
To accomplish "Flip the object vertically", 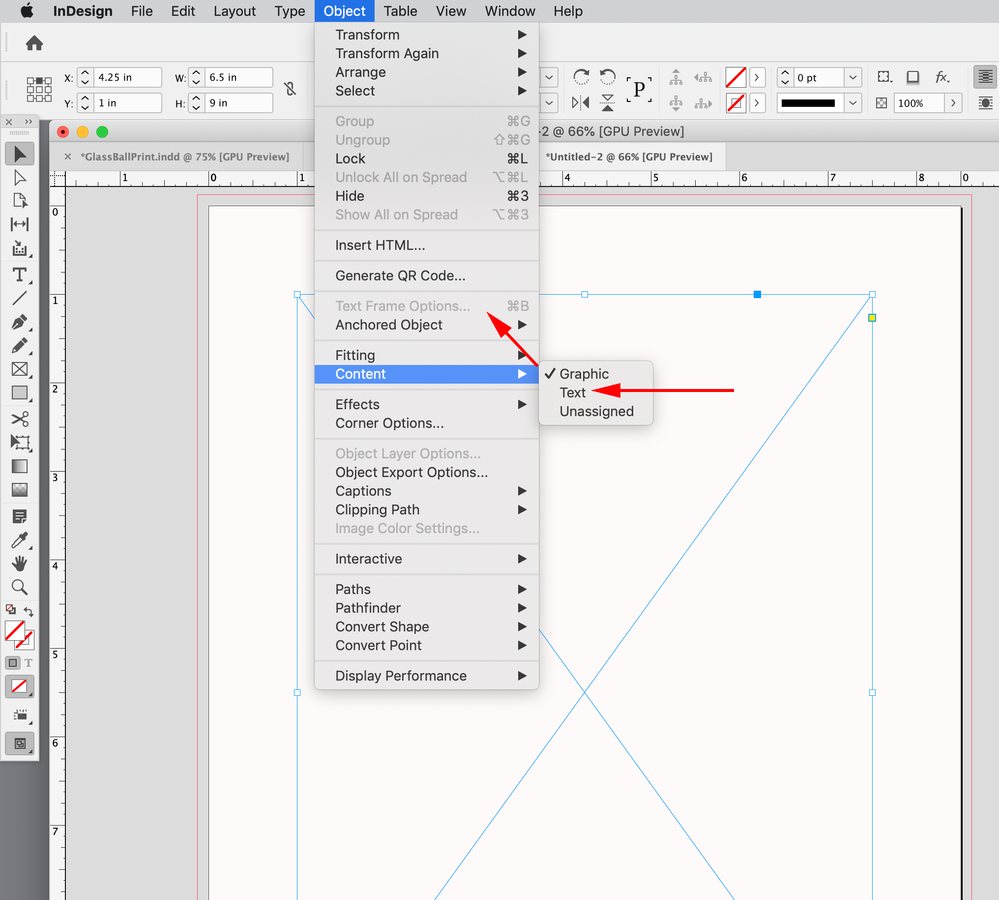I will pyautogui.click(x=608, y=103).
